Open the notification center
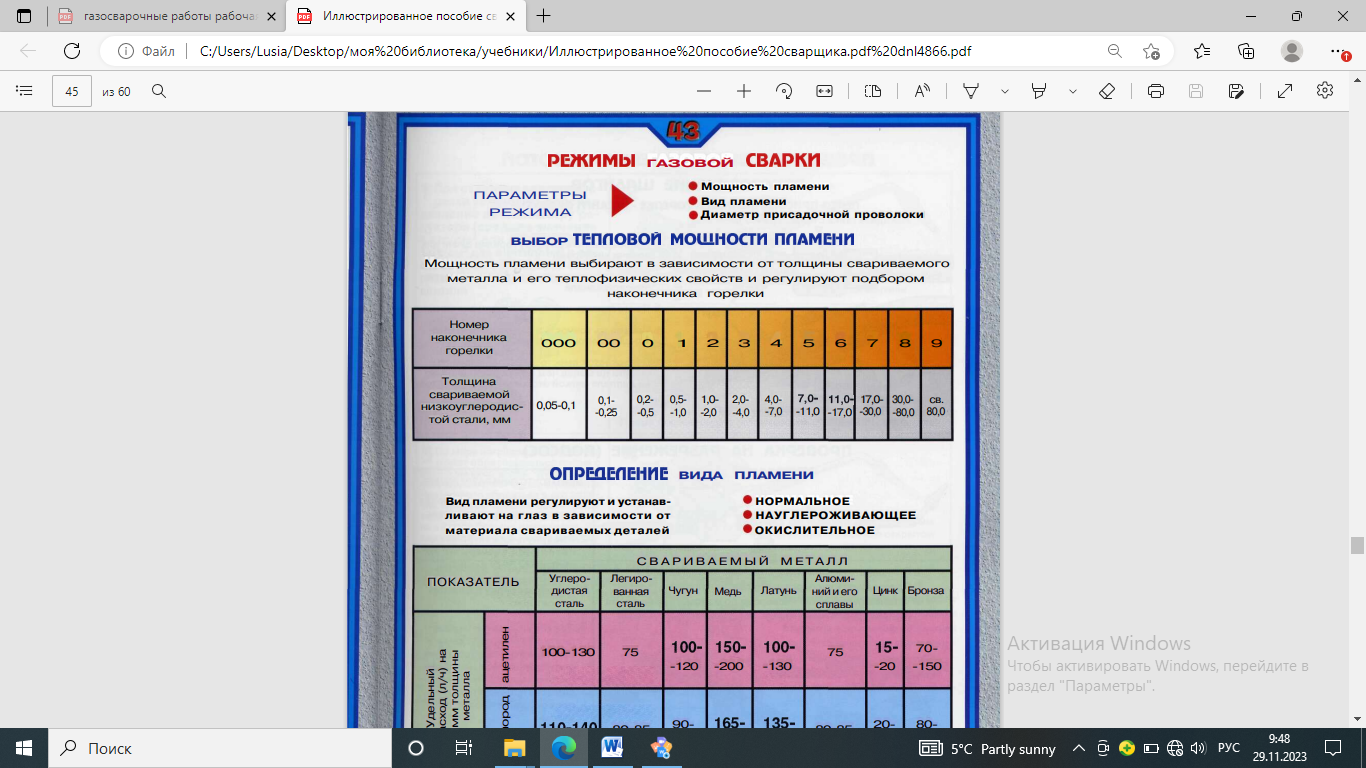This screenshot has width=1366, height=768. point(1332,748)
